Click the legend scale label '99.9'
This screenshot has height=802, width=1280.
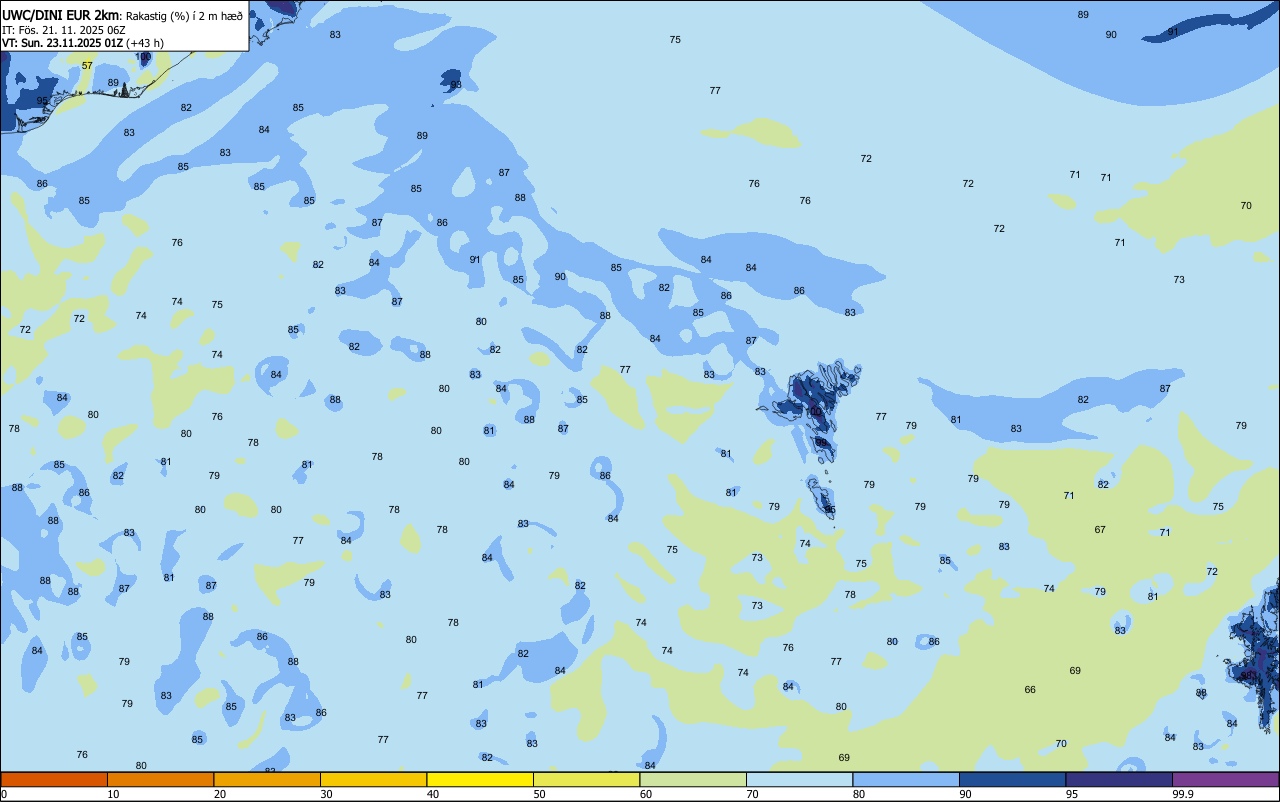coord(1183,794)
